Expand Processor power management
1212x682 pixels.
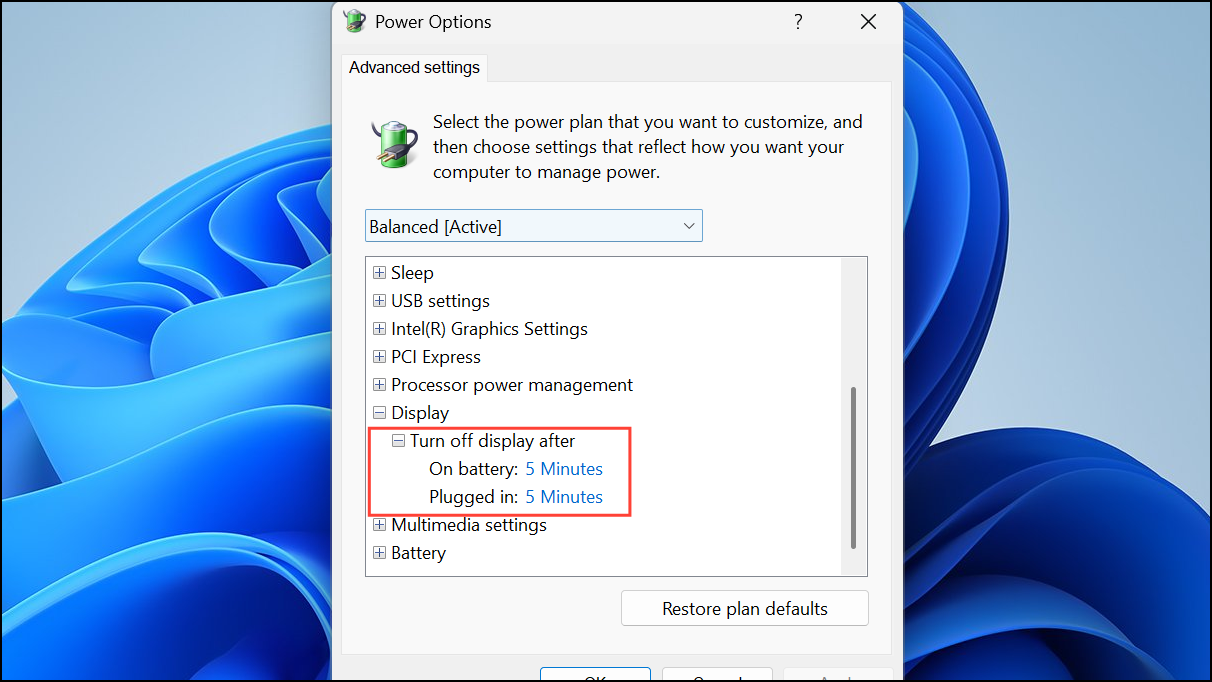coord(379,384)
